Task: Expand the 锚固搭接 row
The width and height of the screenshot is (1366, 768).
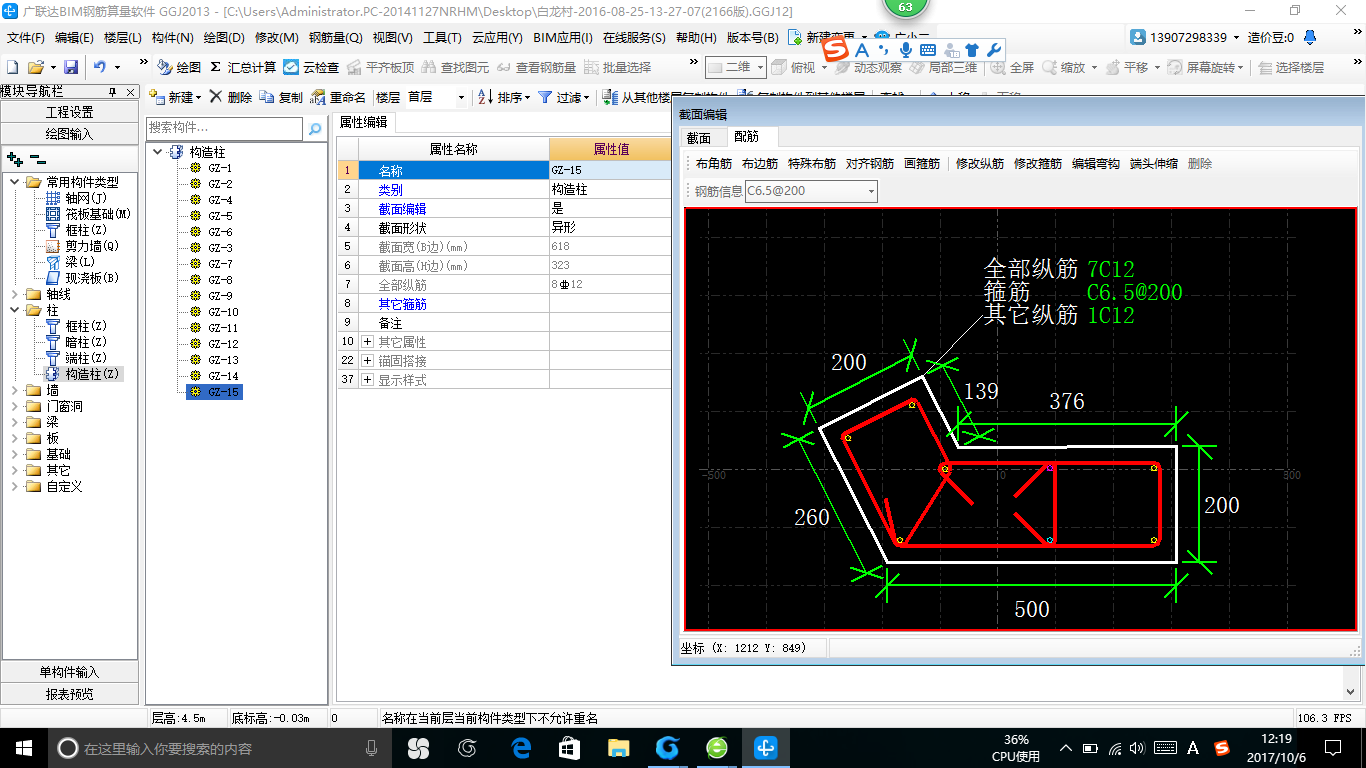Action: [x=367, y=361]
